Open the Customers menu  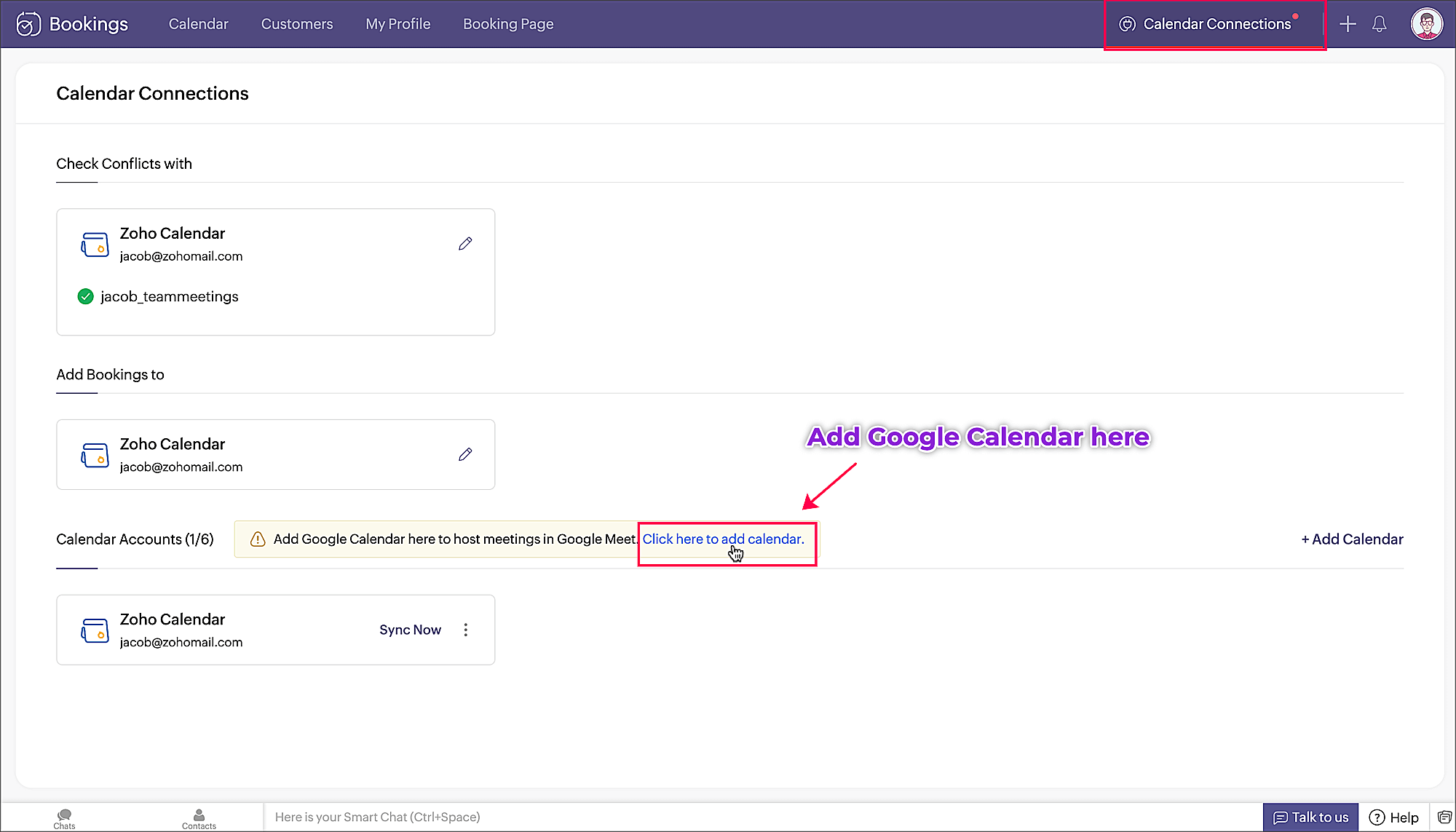(x=297, y=24)
